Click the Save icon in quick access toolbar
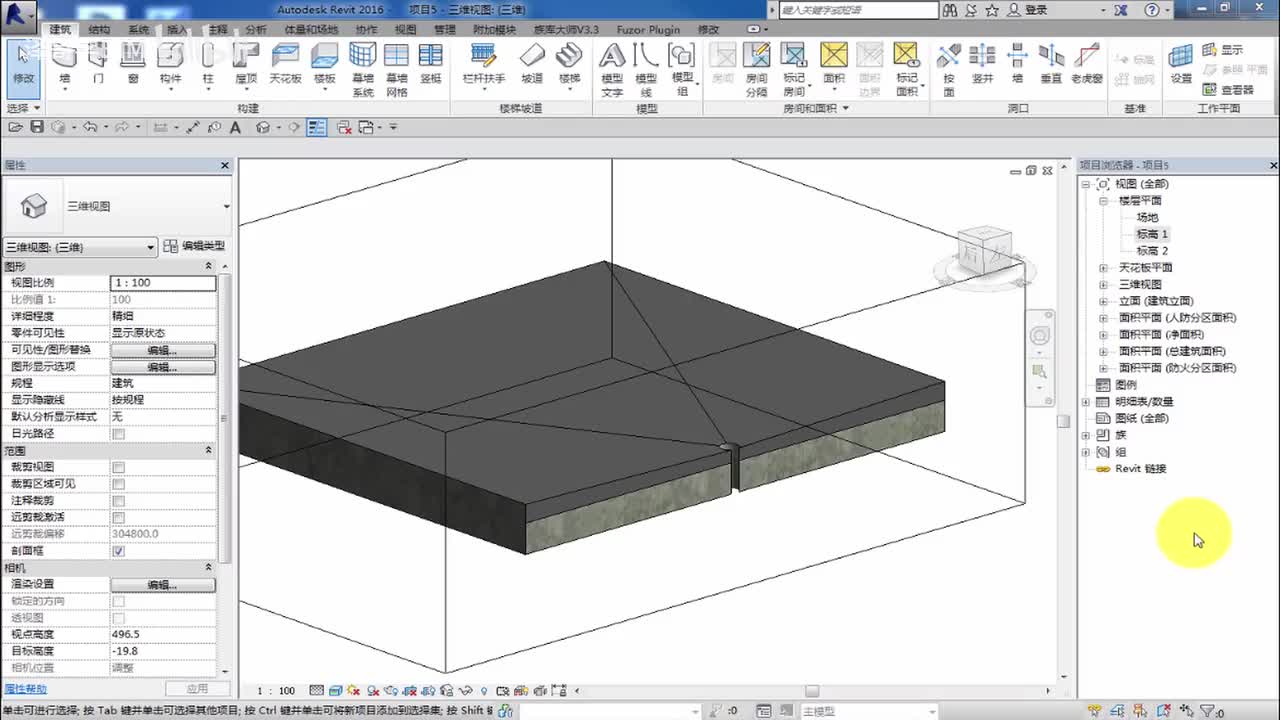 pos(37,127)
